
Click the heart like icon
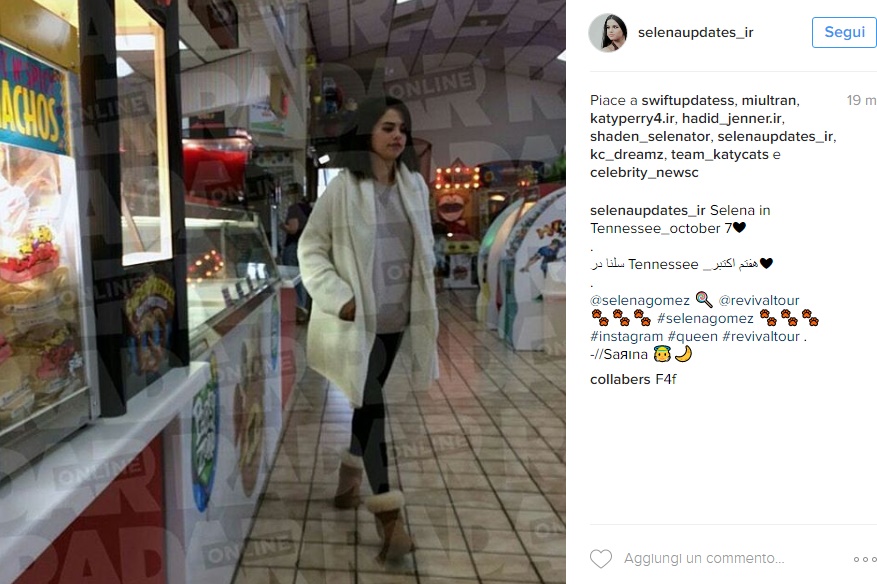click(601, 558)
